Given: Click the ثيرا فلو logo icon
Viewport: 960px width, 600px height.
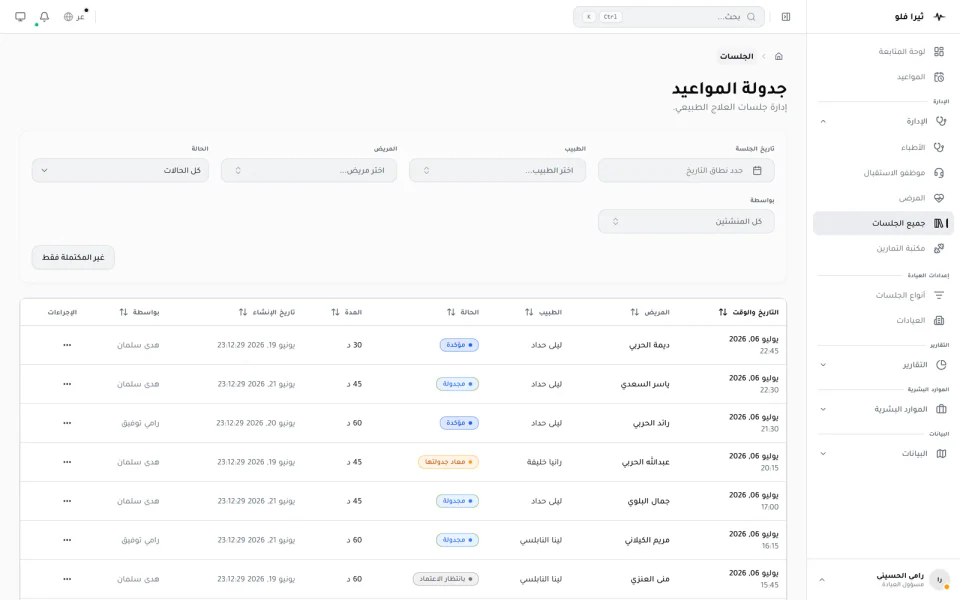Looking at the screenshot, I should pyautogui.click(x=939, y=17).
